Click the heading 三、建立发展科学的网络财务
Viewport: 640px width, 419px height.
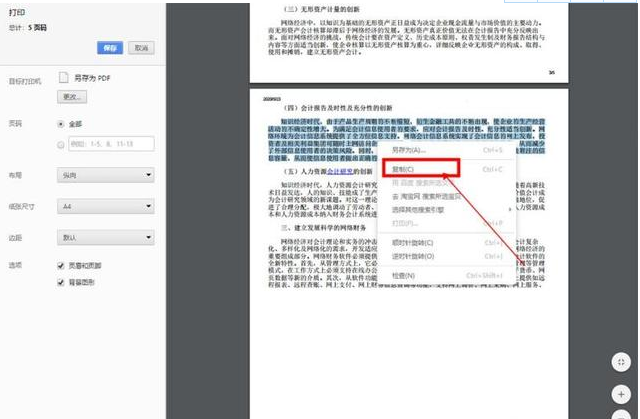[x=323, y=228]
